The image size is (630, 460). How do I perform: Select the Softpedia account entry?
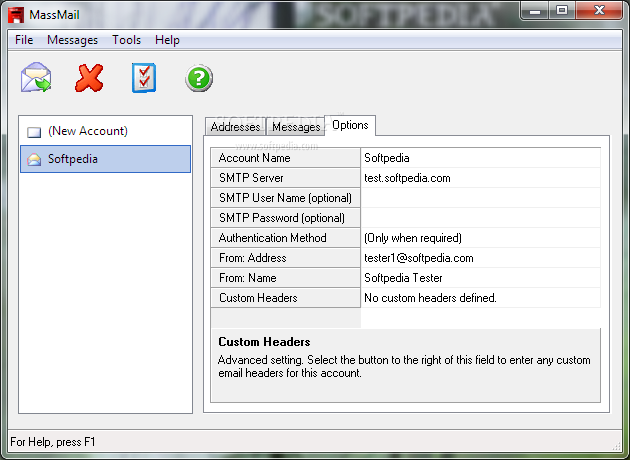pyautogui.click(x=105, y=159)
